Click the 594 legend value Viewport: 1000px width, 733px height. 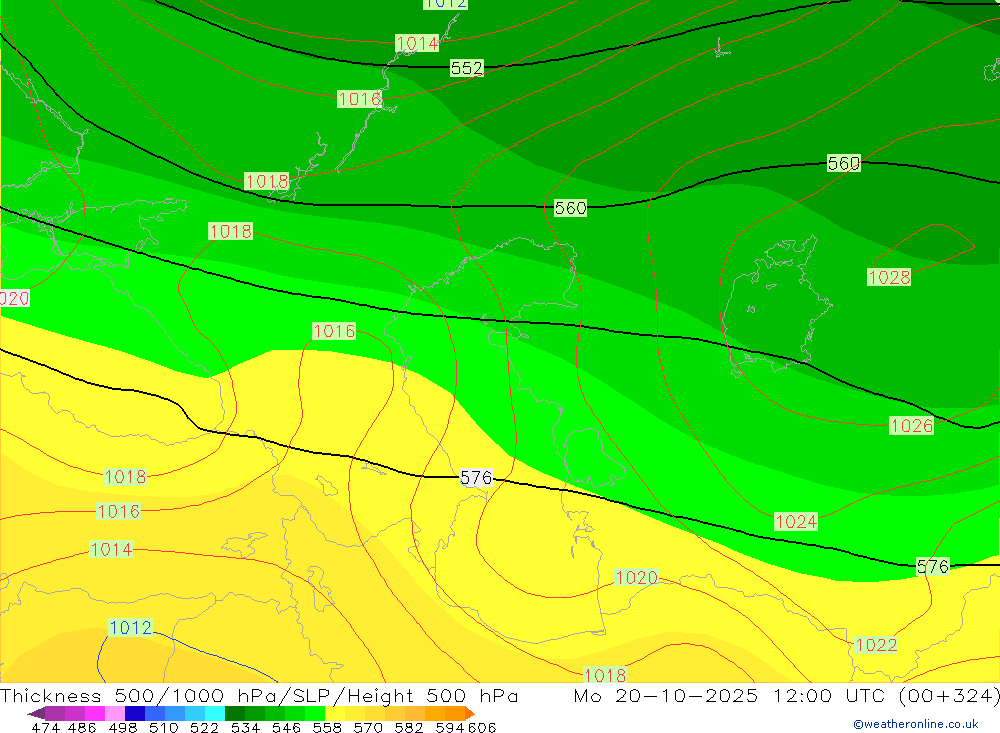coord(450,727)
